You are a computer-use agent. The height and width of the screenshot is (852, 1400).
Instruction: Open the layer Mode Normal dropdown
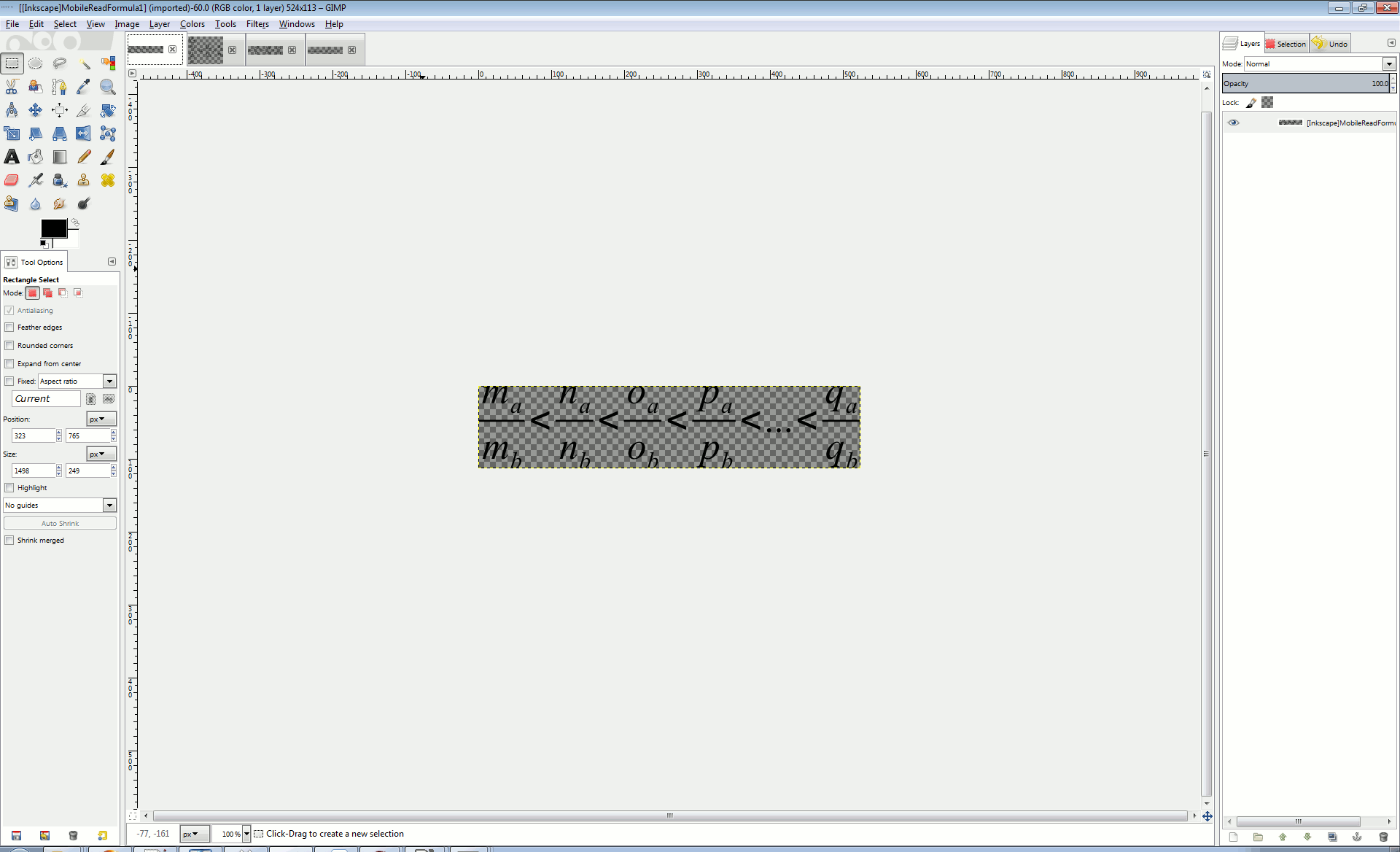[1388, 64]
